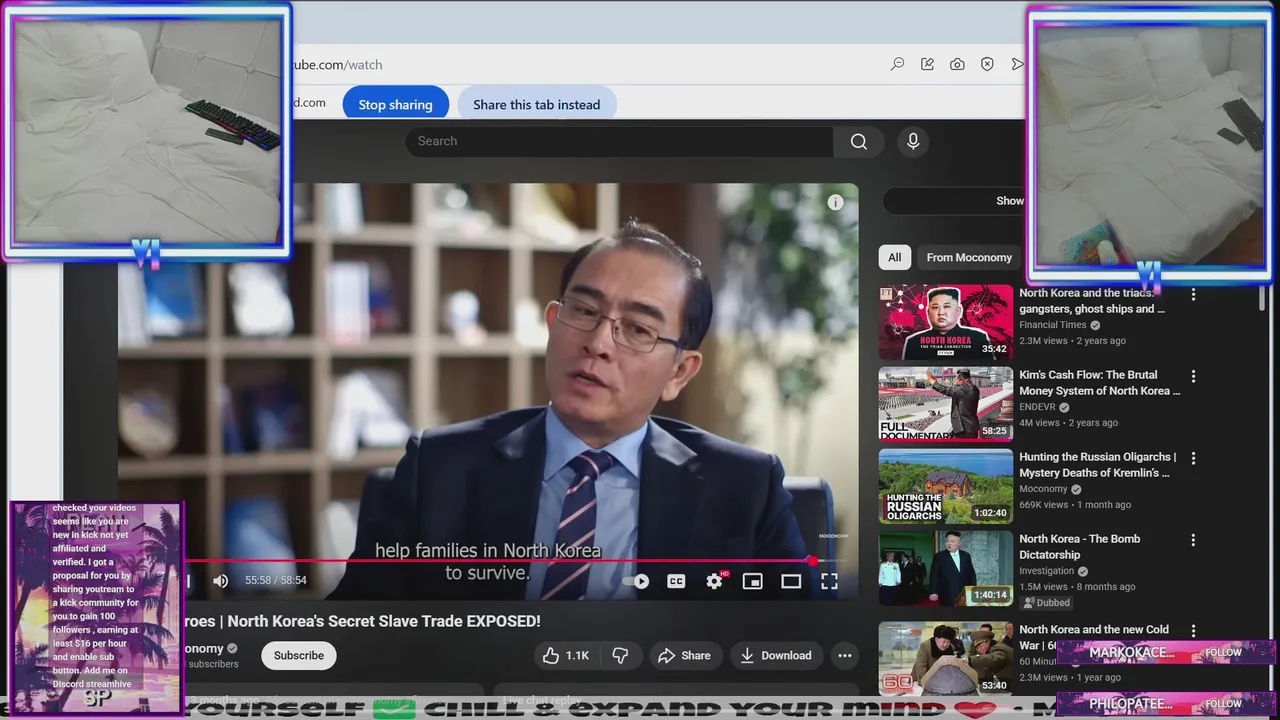Viewport: 1280px width, 720px height.
Task: Open more actions ellipsis below video
Action: (845, 656)
